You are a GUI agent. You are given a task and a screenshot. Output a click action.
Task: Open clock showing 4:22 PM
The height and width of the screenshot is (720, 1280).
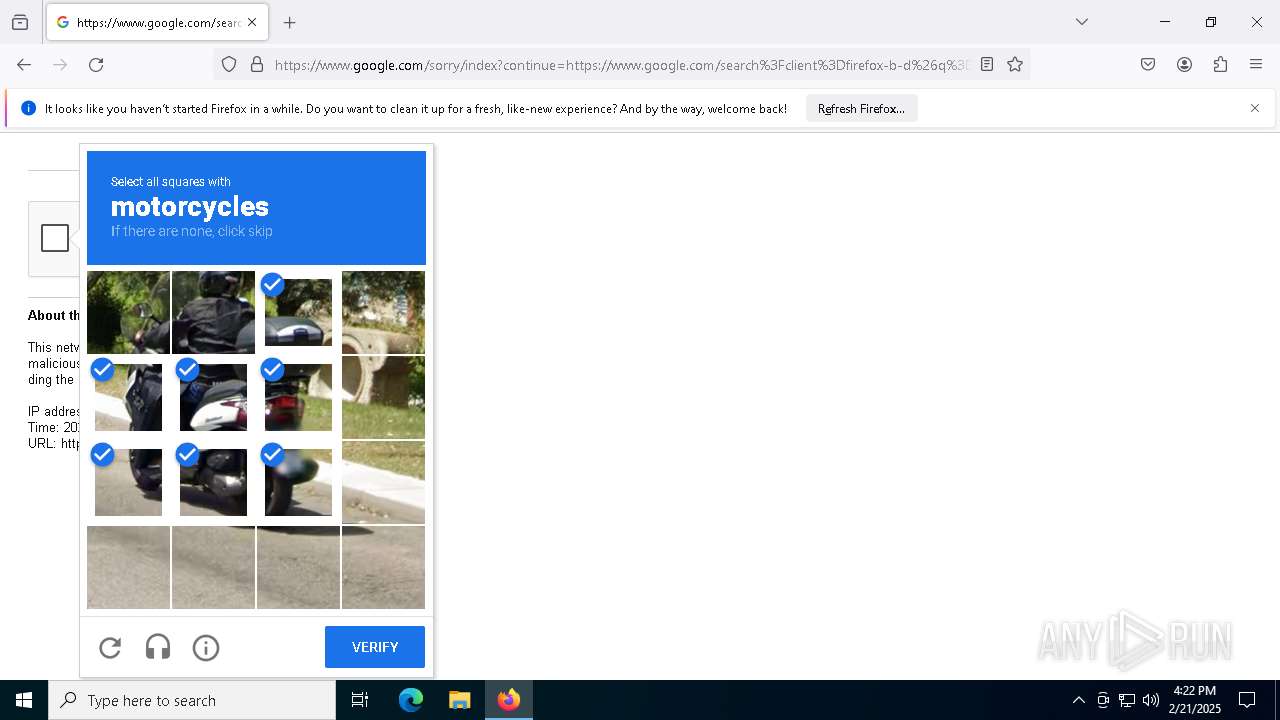pyautogui.click(x=1195, y=700)
